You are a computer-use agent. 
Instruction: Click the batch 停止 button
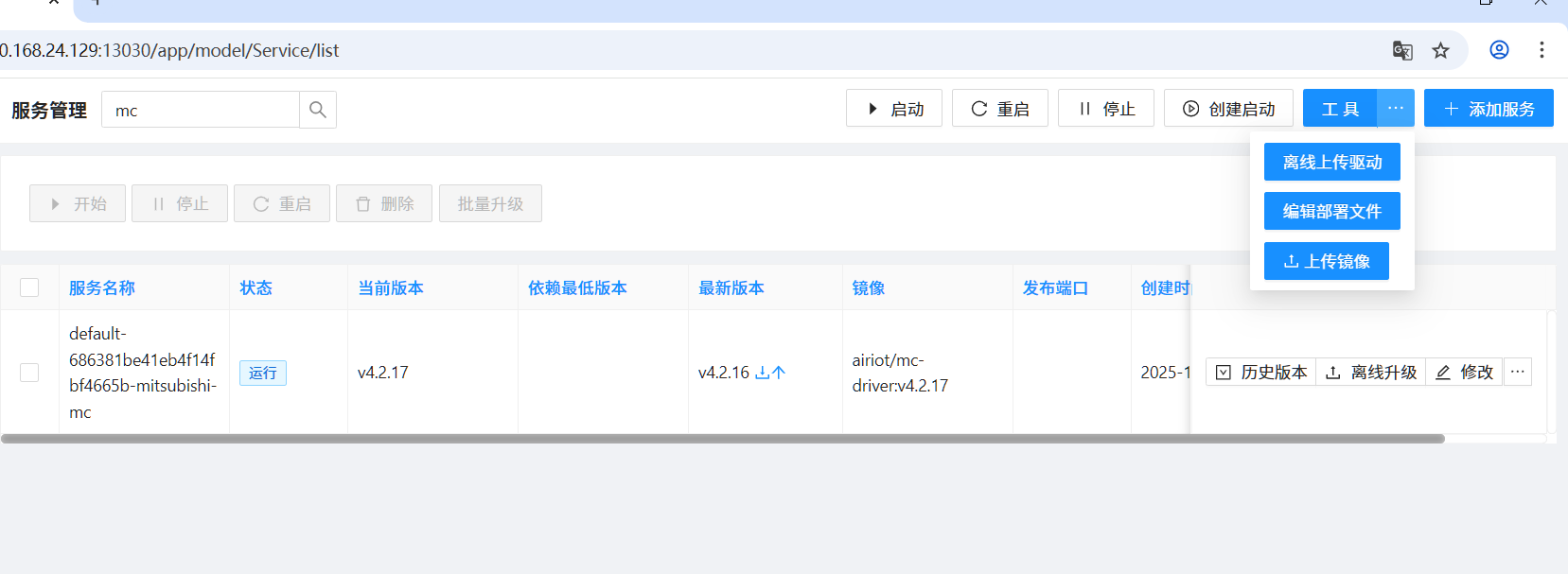180,203
